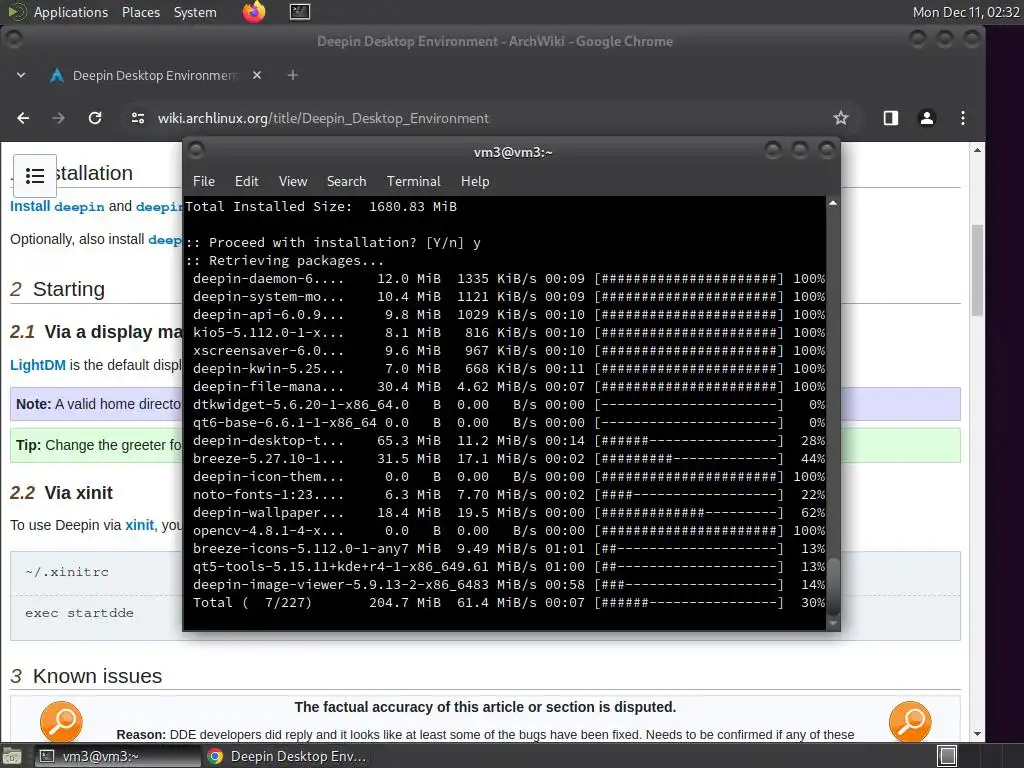Click the '2.2 Via xinit' heading
This screenshot has height=768, width=1024.
point(61,492)
